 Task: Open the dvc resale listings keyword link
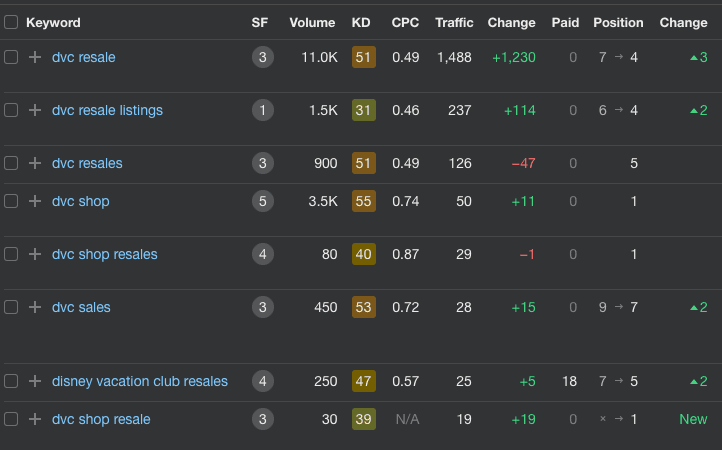[x=107, y=111]
